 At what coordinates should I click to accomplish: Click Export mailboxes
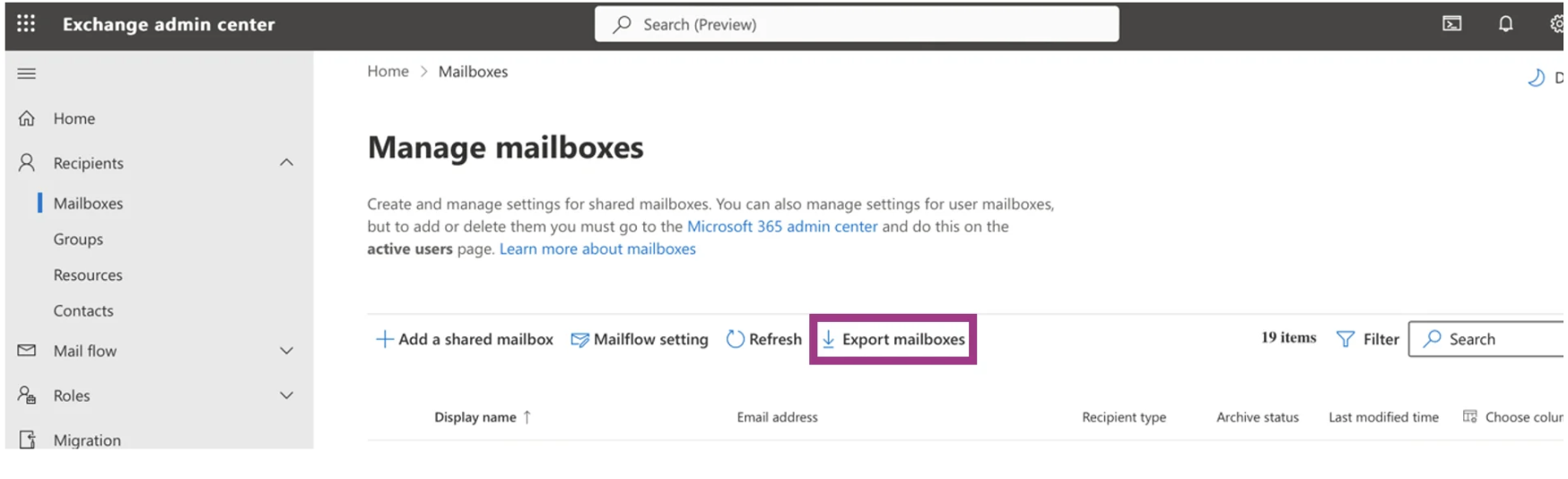click(x=893, y=339)
